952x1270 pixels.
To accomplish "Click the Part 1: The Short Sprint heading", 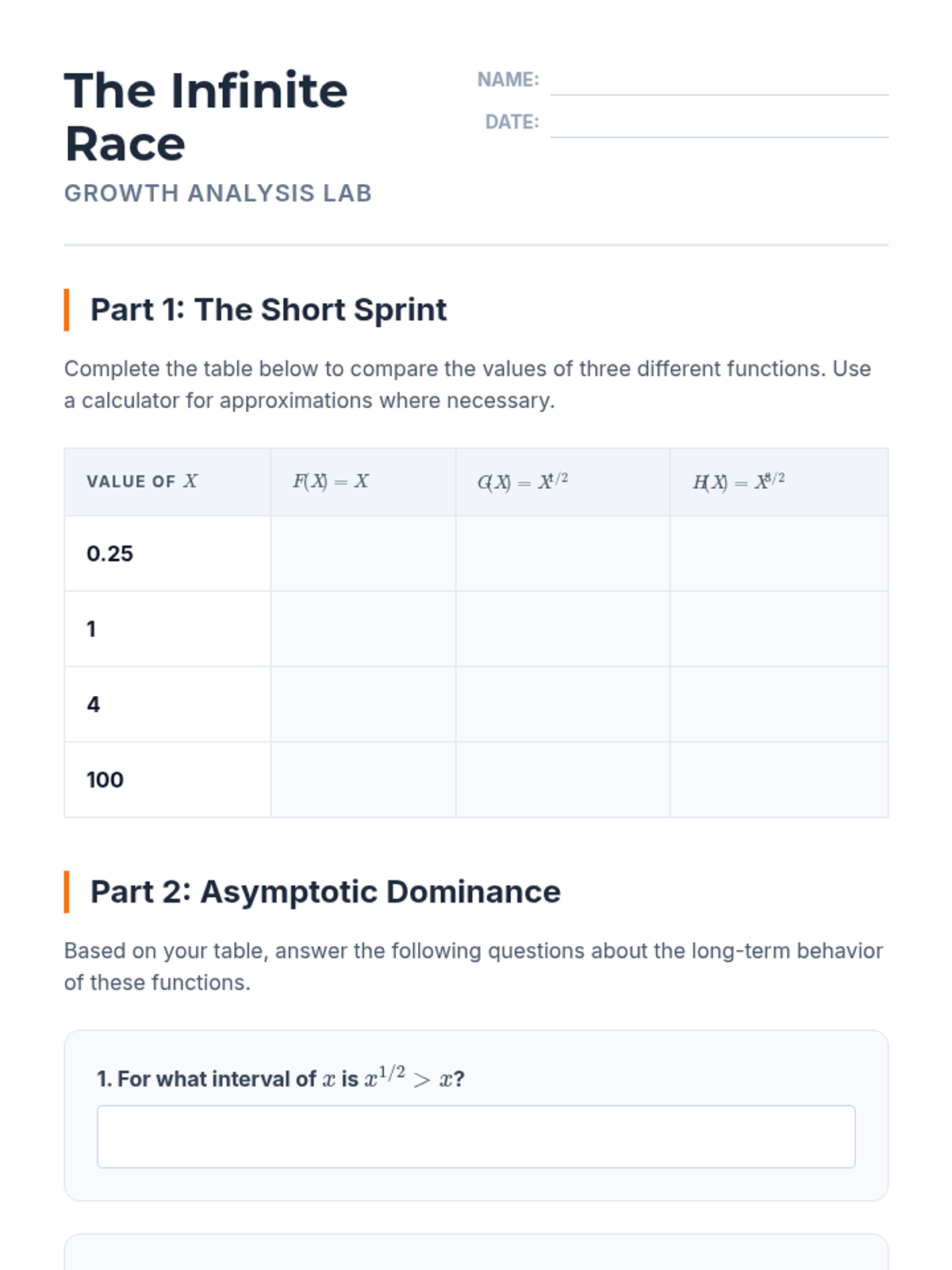I will coord(268,310).
